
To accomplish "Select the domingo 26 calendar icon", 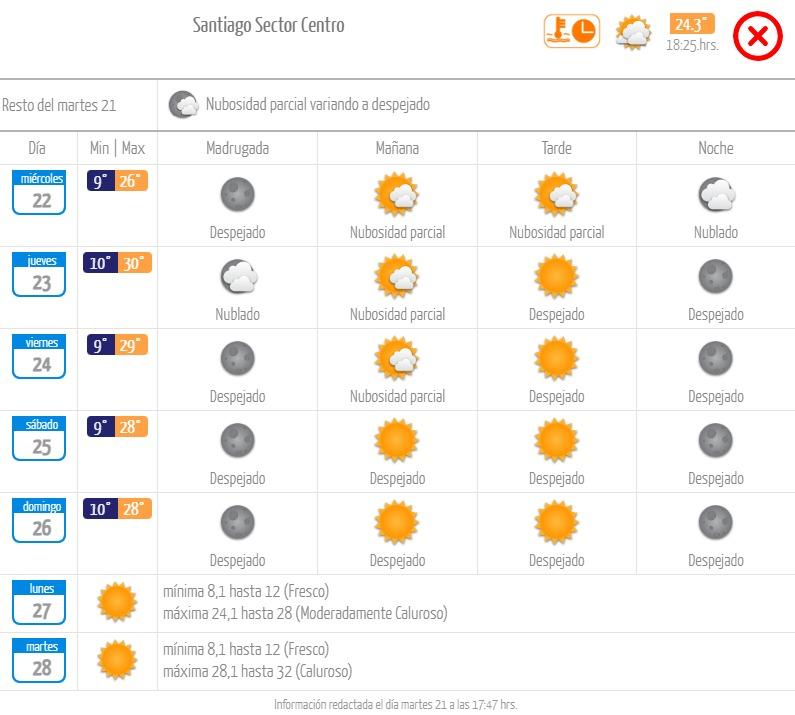I will pos(40,521).
